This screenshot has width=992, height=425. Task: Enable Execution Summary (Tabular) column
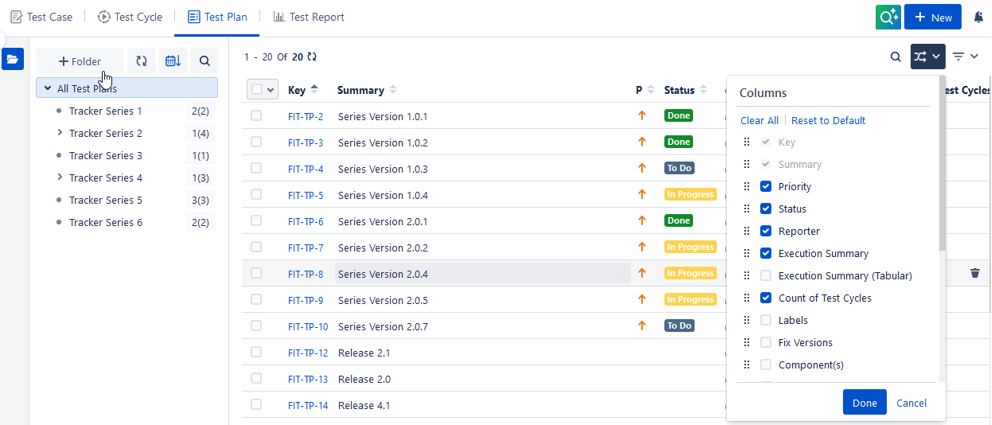766,276
